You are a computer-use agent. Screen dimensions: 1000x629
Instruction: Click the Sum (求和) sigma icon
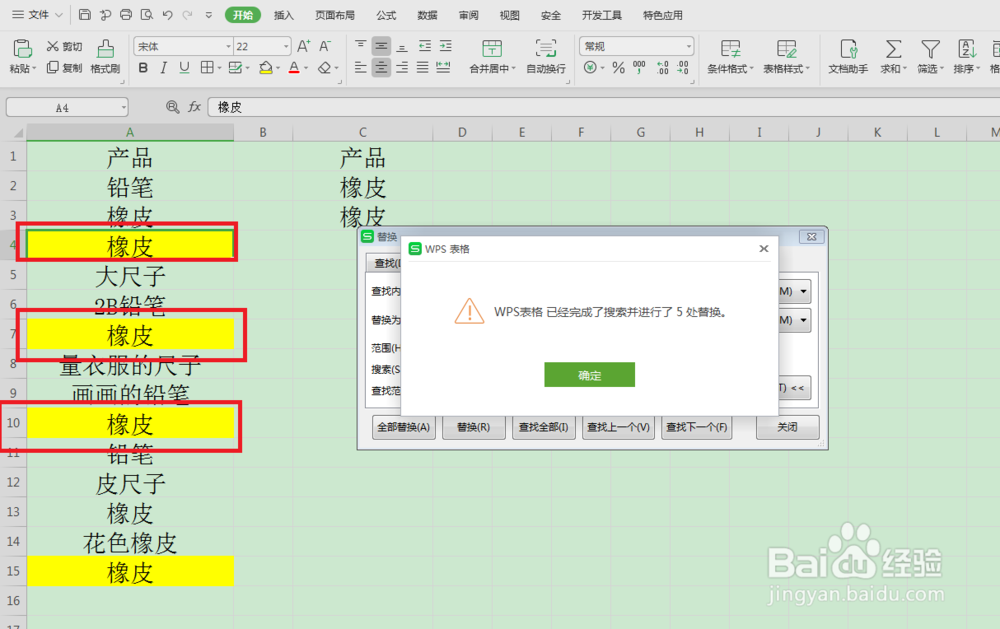pyautogui.click(x=893, y=48)
